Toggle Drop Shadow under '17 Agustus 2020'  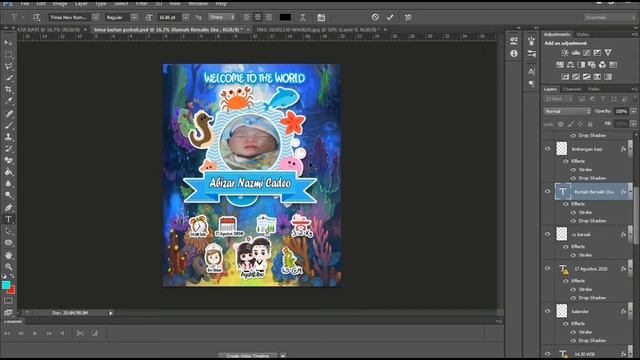573,298
